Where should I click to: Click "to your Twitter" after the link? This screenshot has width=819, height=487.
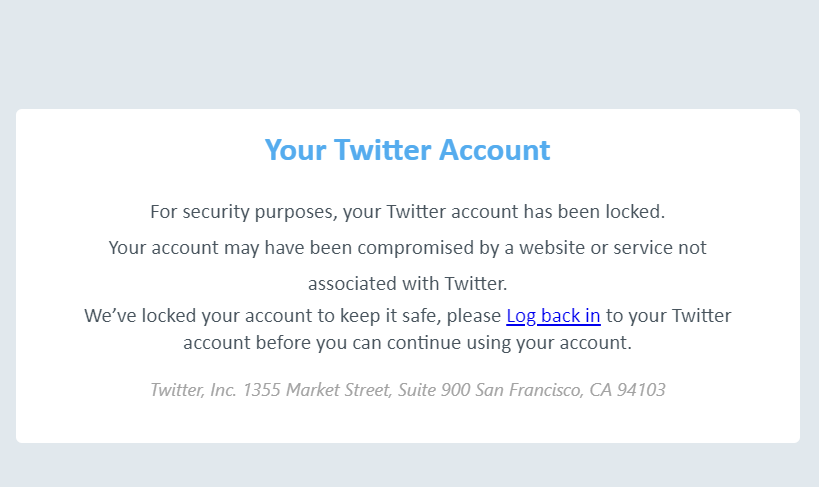coord(668,316)
